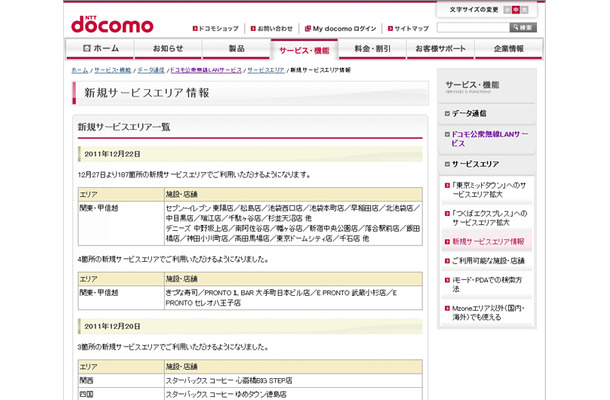This screenshot has width=610, height=400.
Task: Open 新規サービスエリア情報 sidebar link
Action: pos(488,242)
